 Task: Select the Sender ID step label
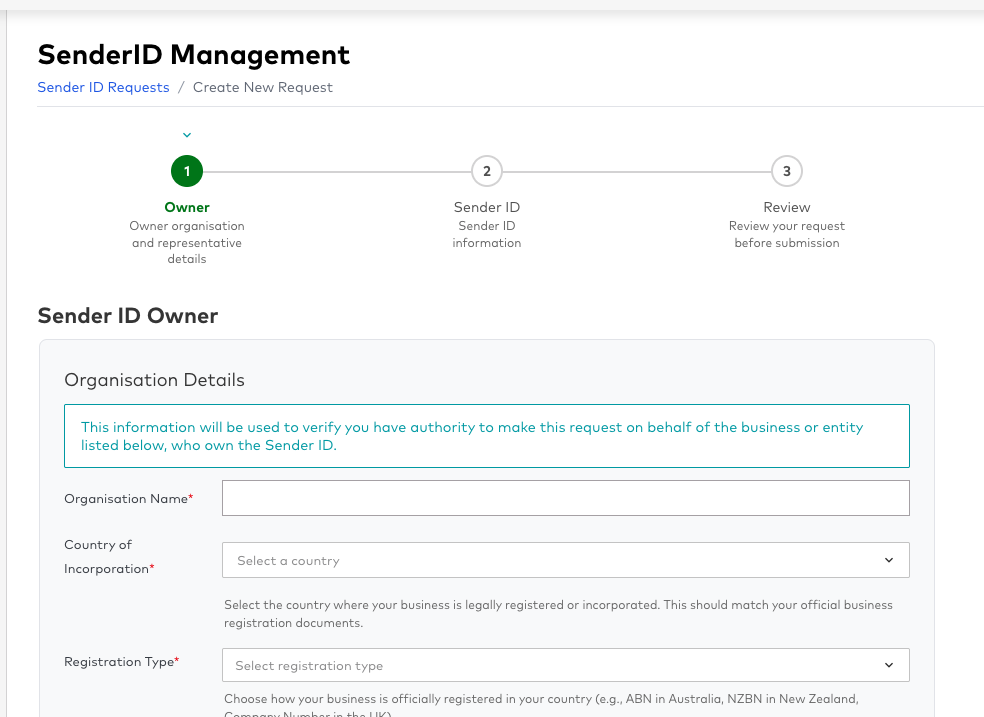(x=487, y=207)
